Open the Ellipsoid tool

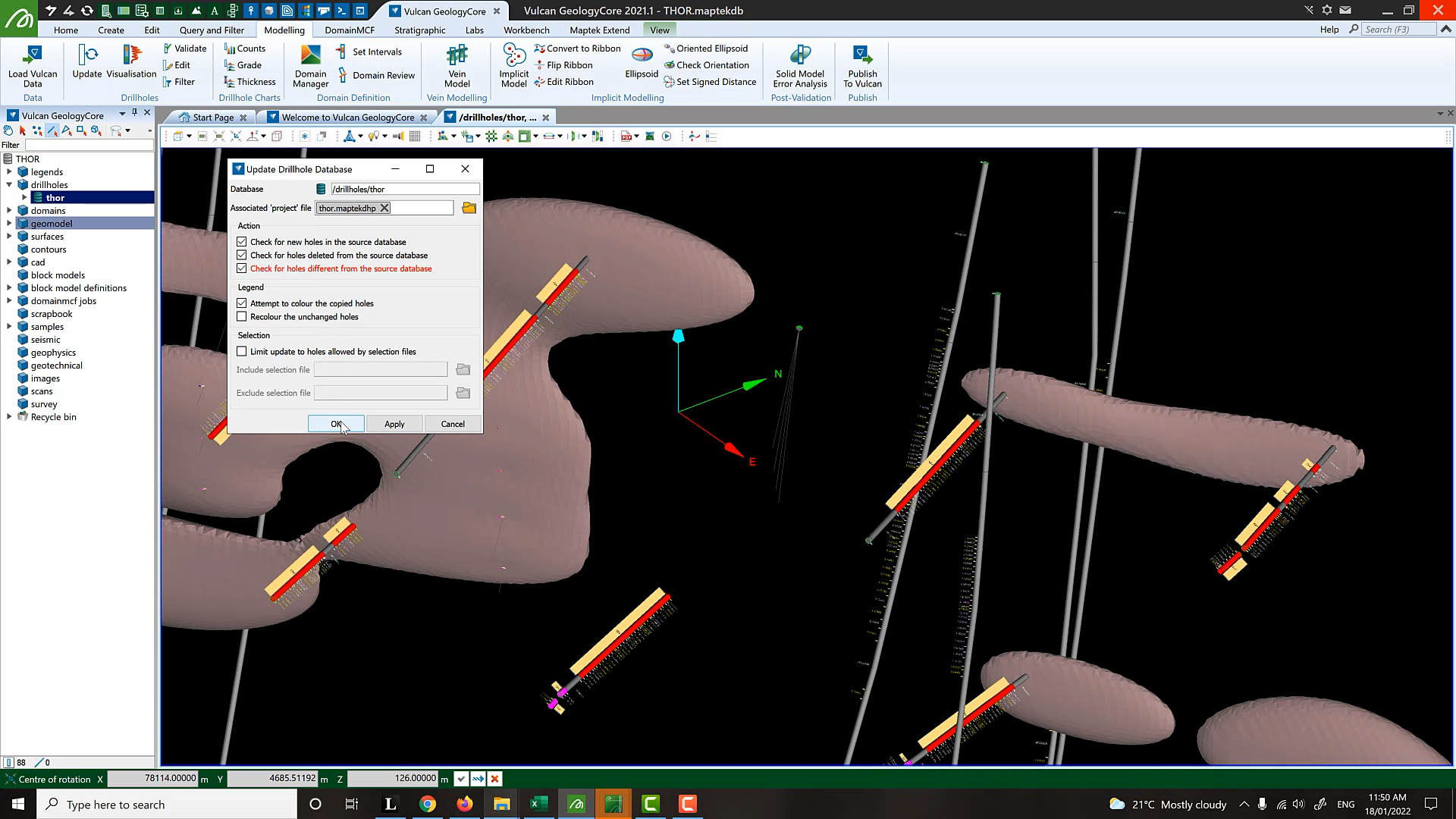pyautogui.click(x=642, y=61)
